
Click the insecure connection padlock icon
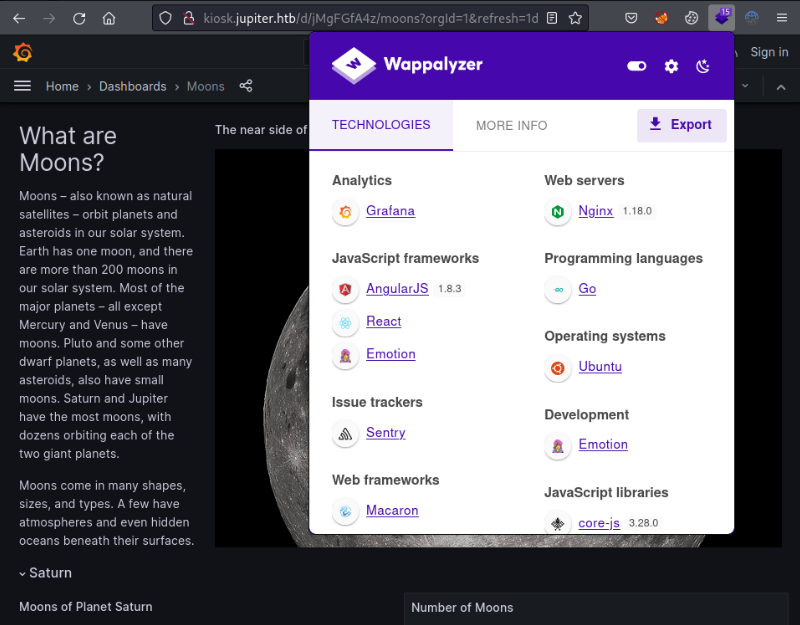(x=189, y=18)
